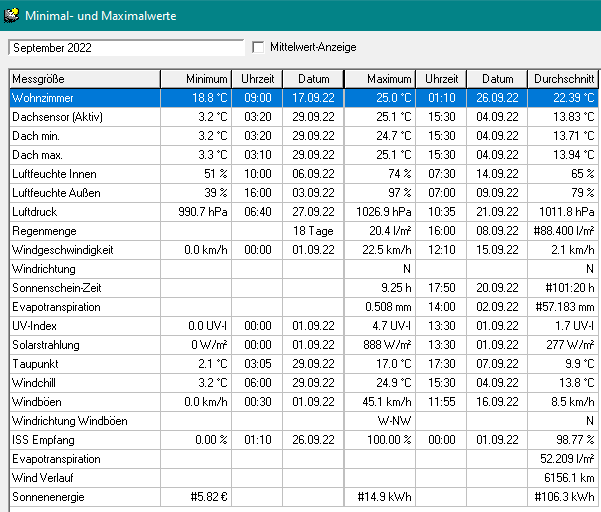Click the September 2022 month field
This screenshot has width=601, height=512.
125,47
